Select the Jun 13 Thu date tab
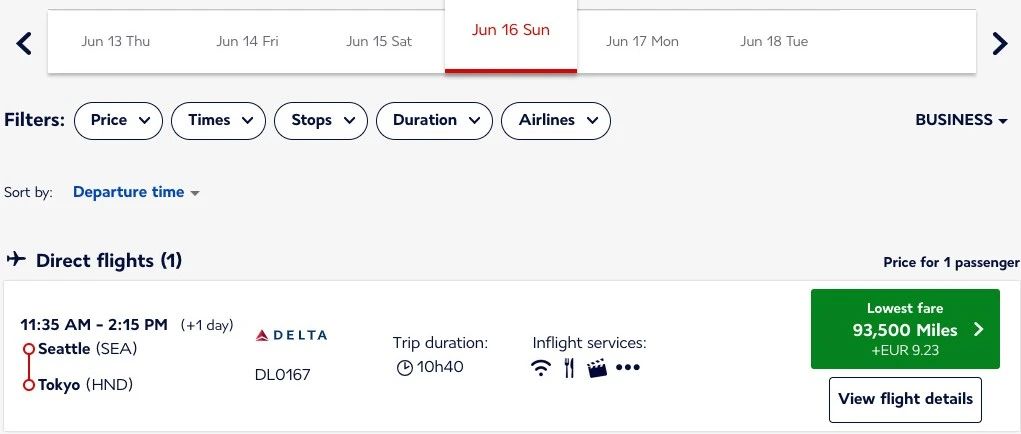The image size is (1021, 434). 115,42
